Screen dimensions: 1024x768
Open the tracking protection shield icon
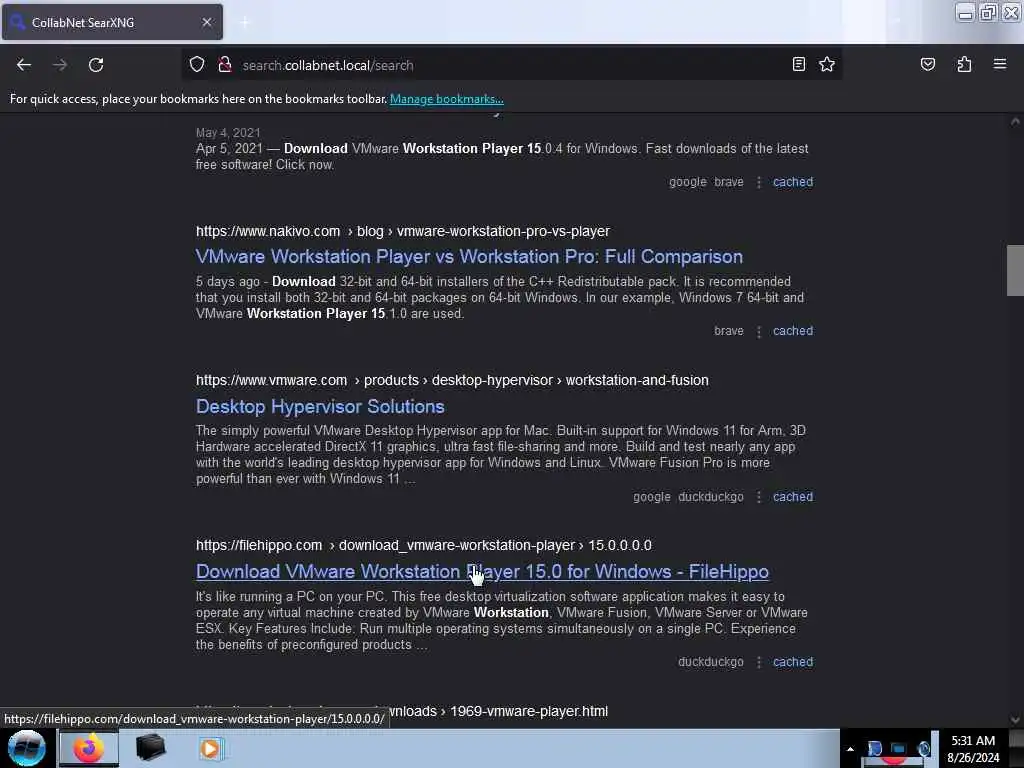click(x=197, y=65)
